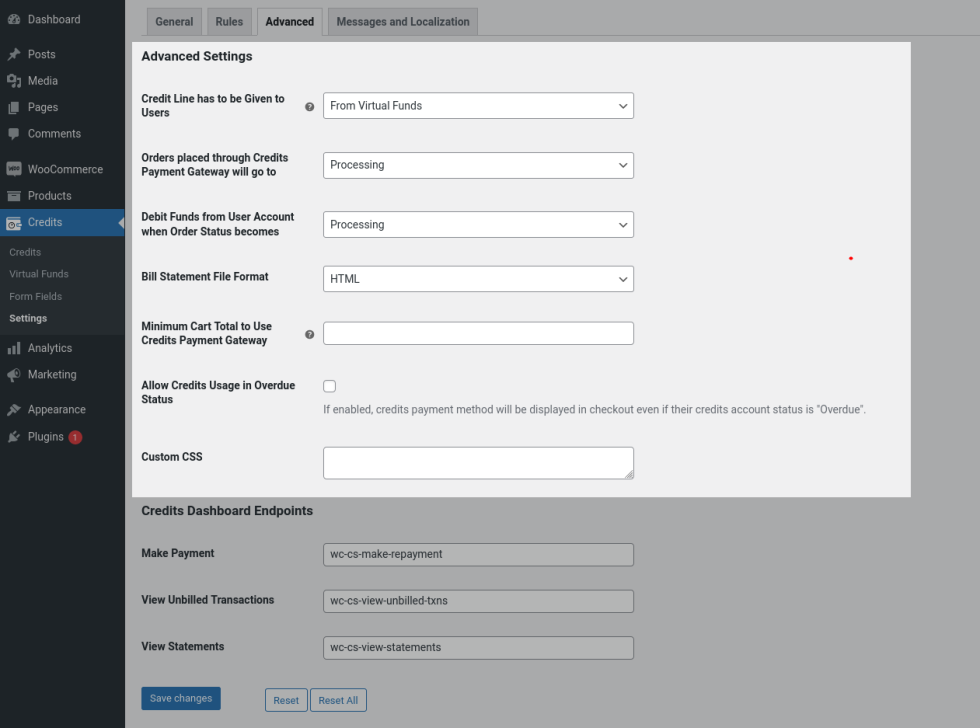
Task: Click the WooCommerce logo icon in sidebar
Action: [14, 170]
